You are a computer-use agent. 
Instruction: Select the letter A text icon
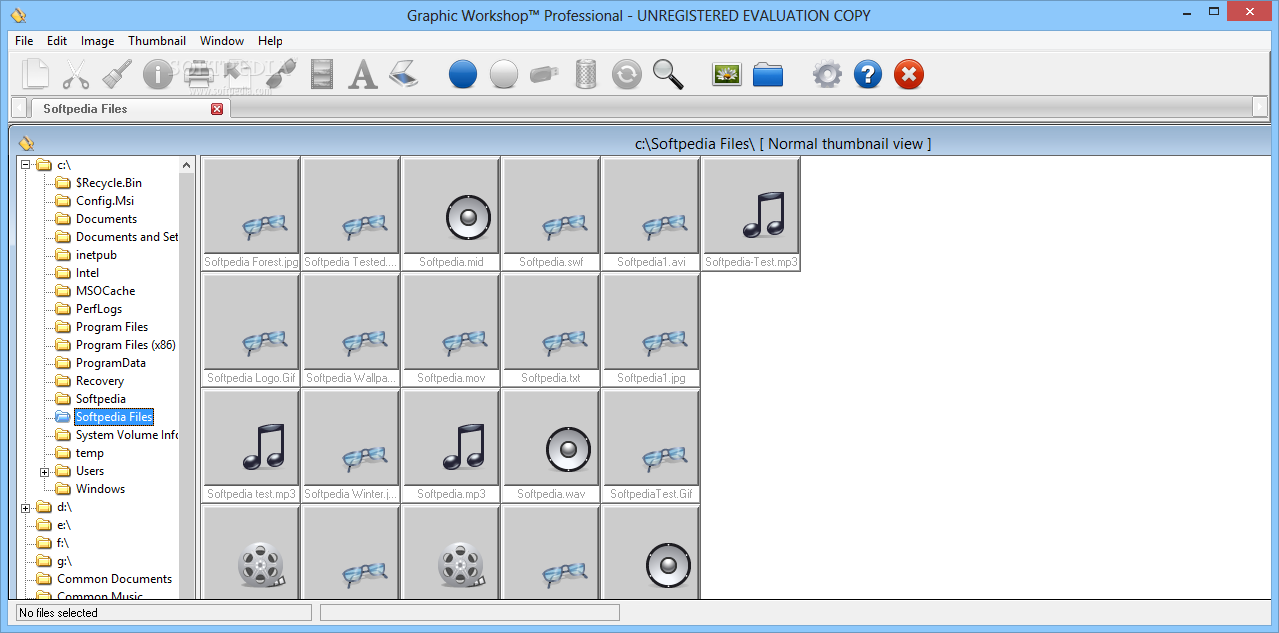(362, 74)
